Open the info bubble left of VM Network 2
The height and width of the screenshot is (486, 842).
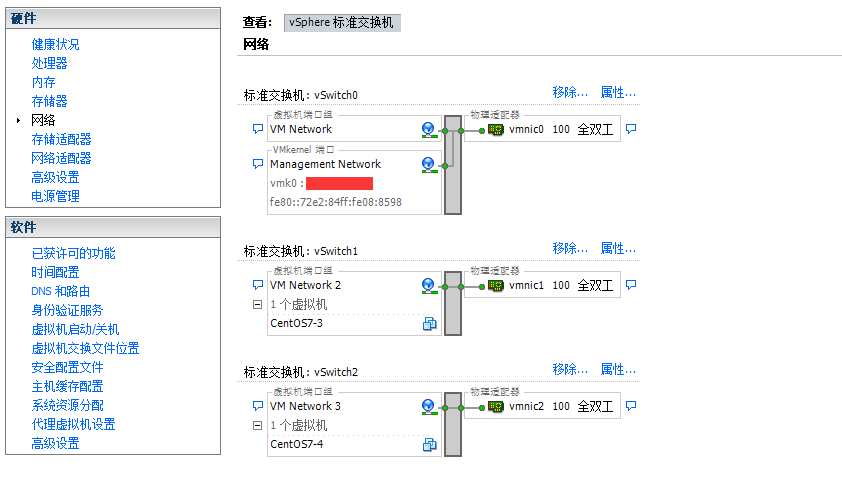click(257, 285)
